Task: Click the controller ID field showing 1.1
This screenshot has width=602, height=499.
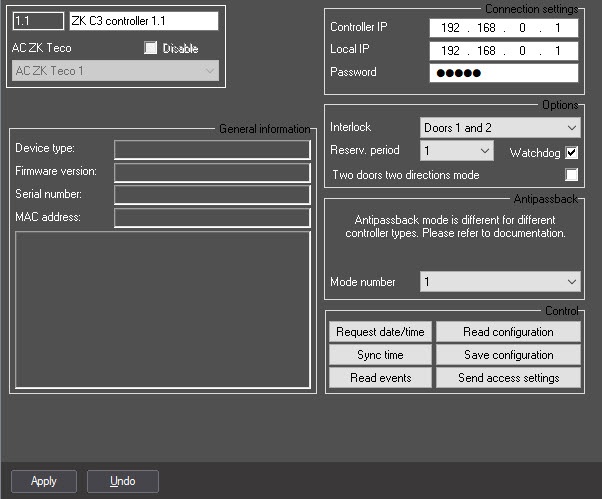Action: [x=38, y=21]
